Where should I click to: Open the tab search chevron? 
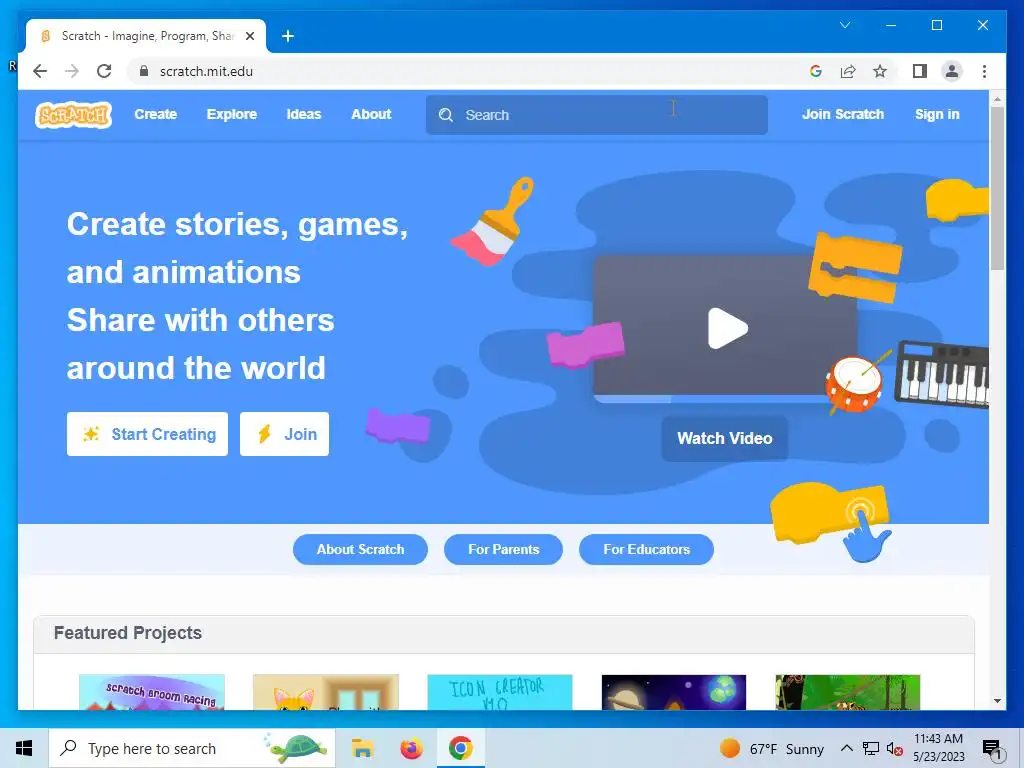click(x=845, y=25)
